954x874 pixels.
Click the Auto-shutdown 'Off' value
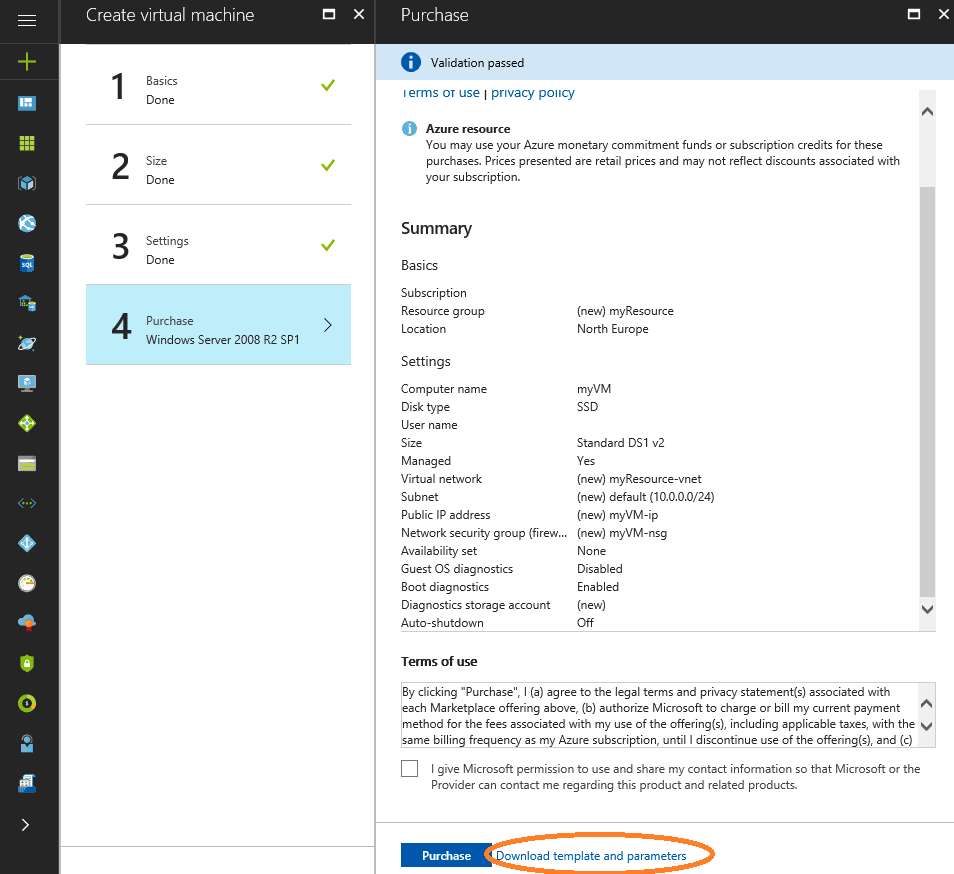pyautogui.click(x=585, y=623)
